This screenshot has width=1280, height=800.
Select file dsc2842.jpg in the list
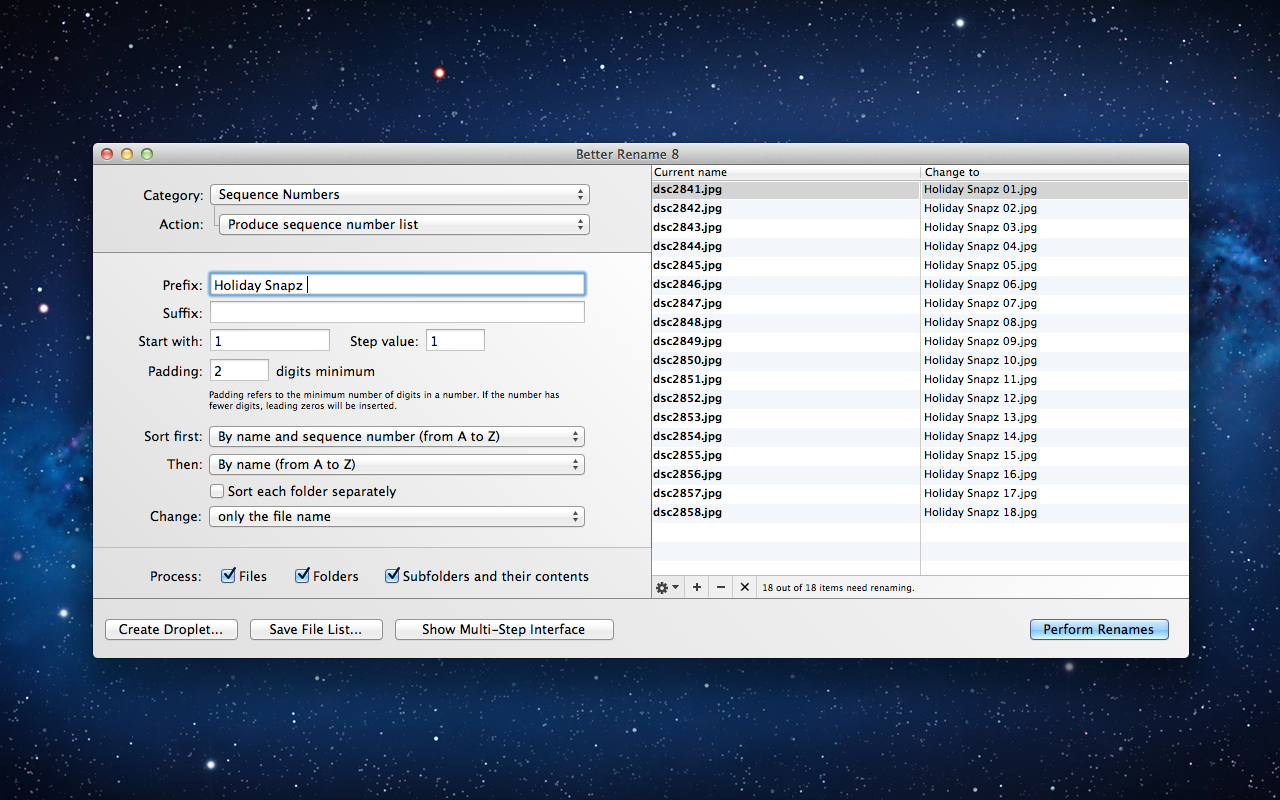coord(687,208)
